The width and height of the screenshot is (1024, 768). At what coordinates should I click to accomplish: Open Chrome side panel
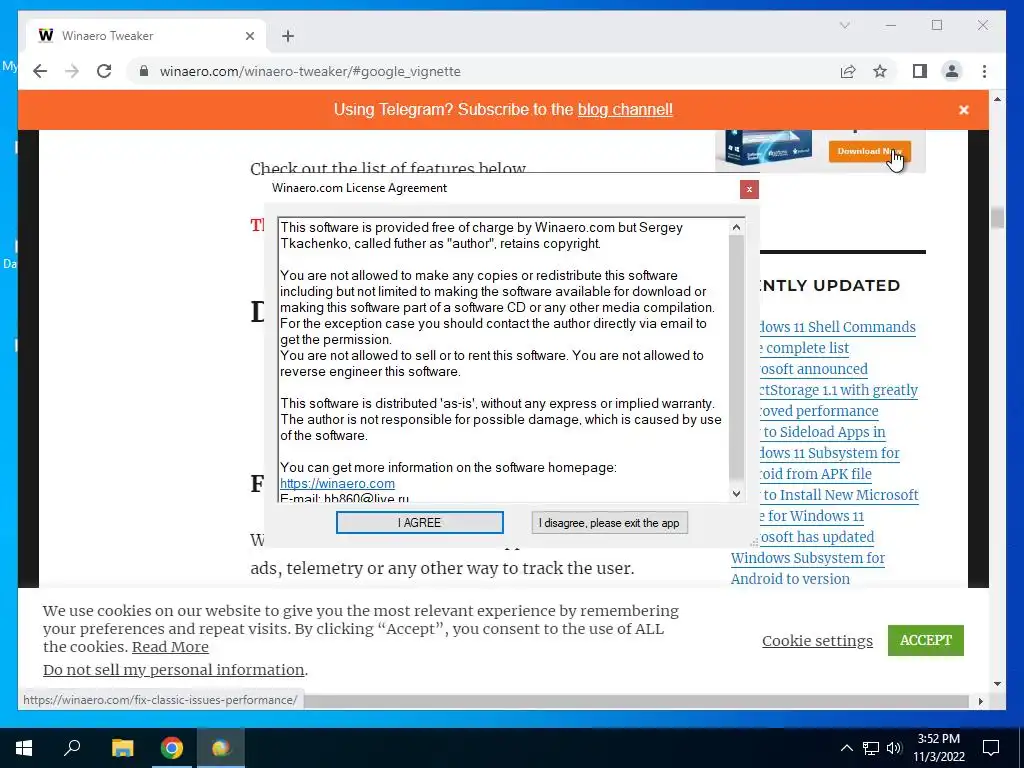[x=920, y=71]
